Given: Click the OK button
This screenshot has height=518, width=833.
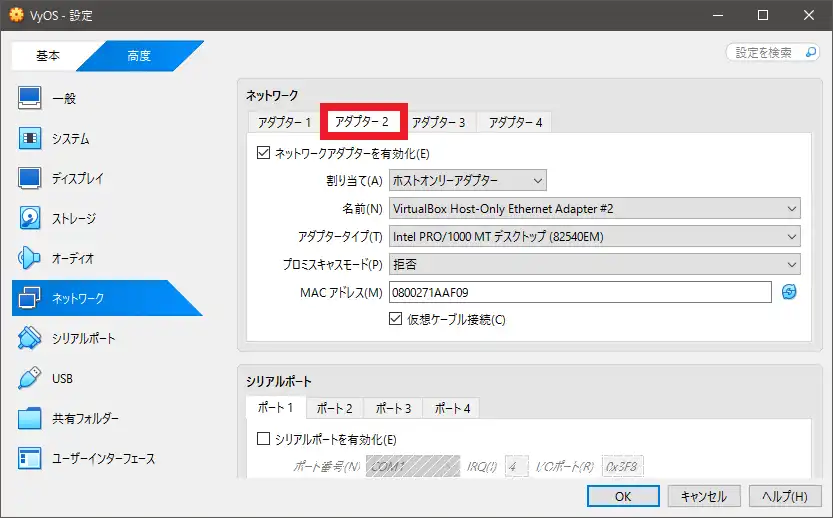Looking at the screenshot, I should [623, 496].
